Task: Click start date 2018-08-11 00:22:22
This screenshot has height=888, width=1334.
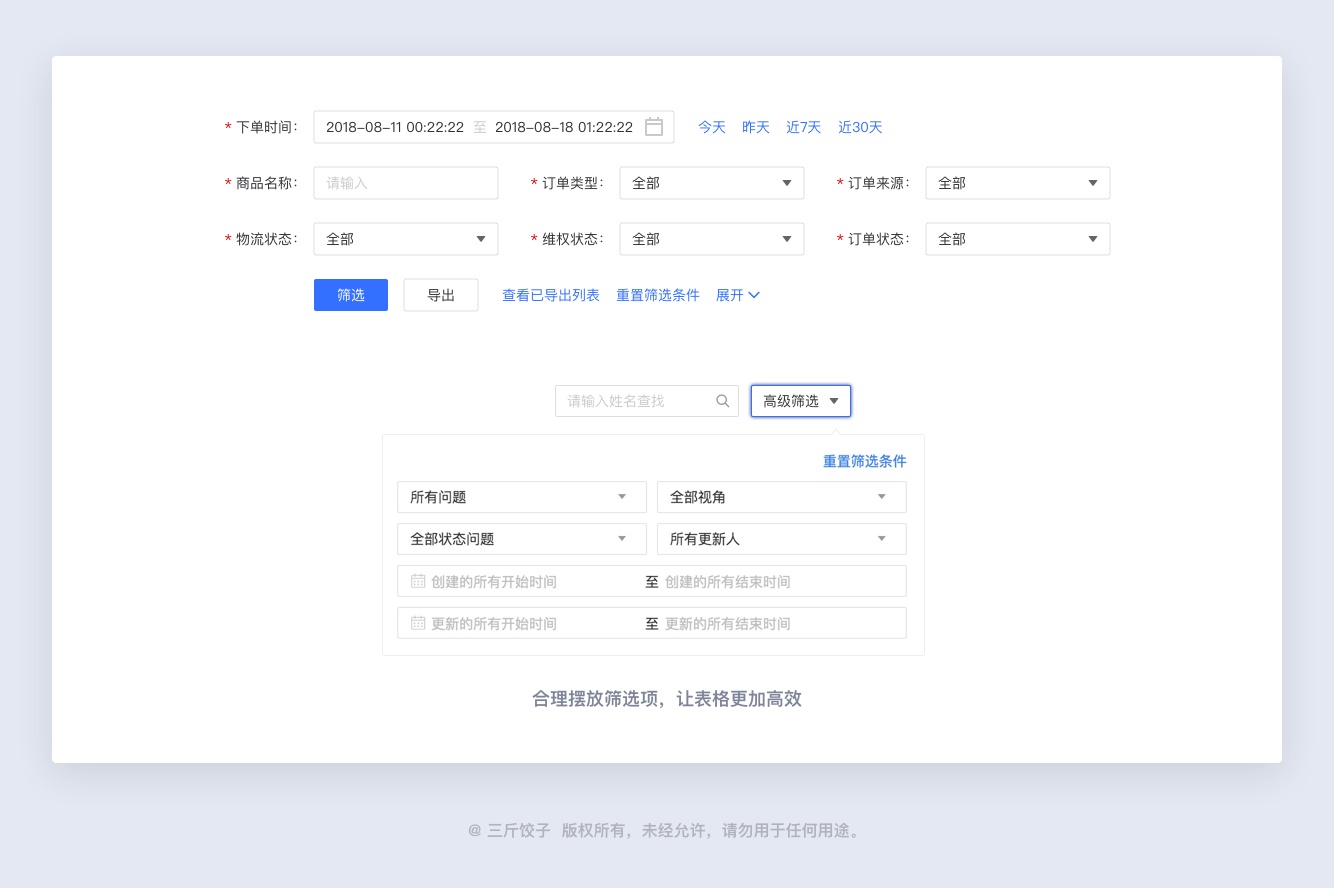Action: click(x=395, y=127)
